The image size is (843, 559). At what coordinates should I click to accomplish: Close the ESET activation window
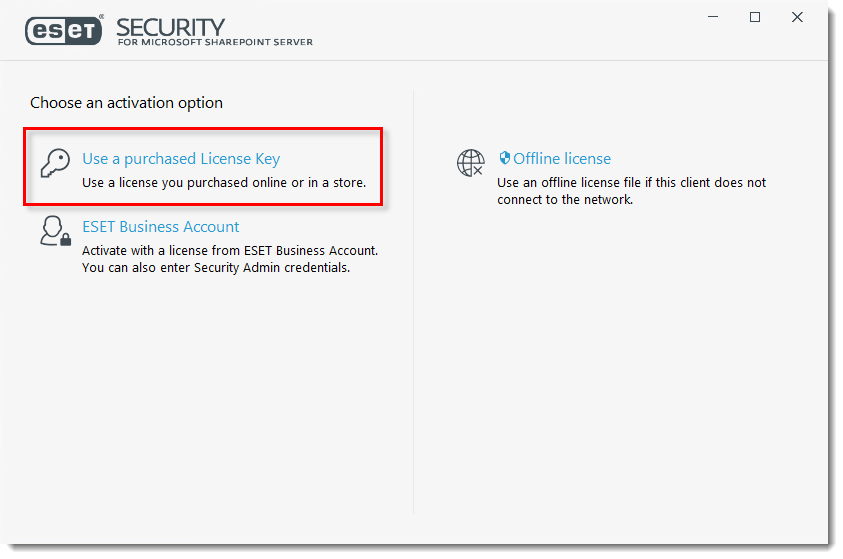click(x=797, y=17)
